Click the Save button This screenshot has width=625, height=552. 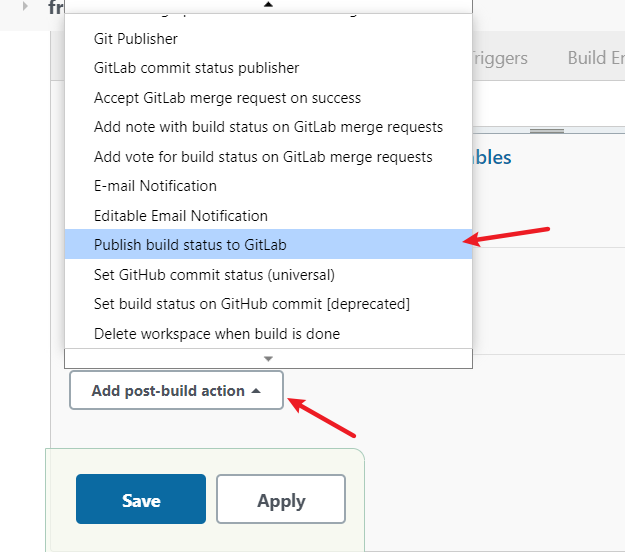coord(141,499)
